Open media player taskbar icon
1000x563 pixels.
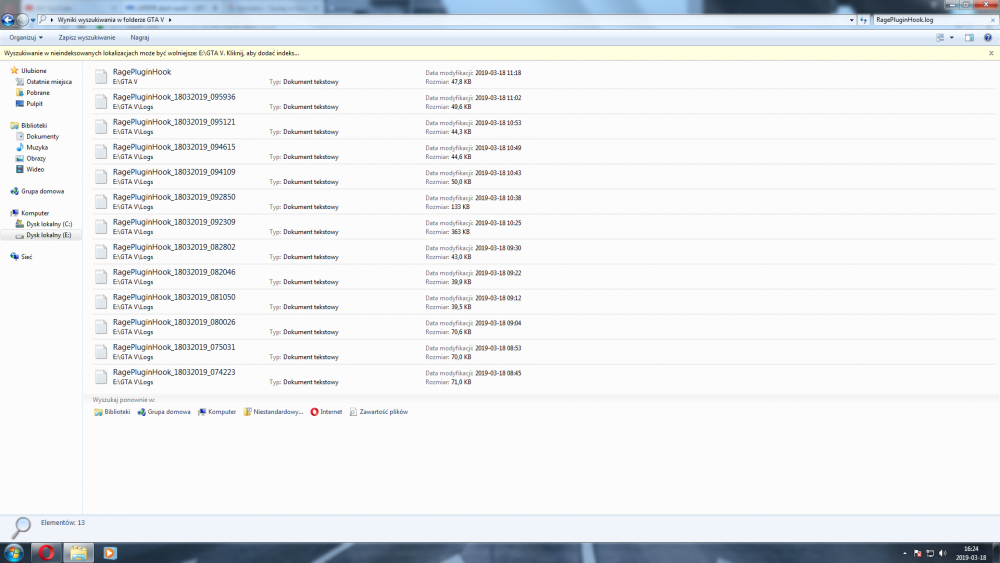[x=110, y=553]
